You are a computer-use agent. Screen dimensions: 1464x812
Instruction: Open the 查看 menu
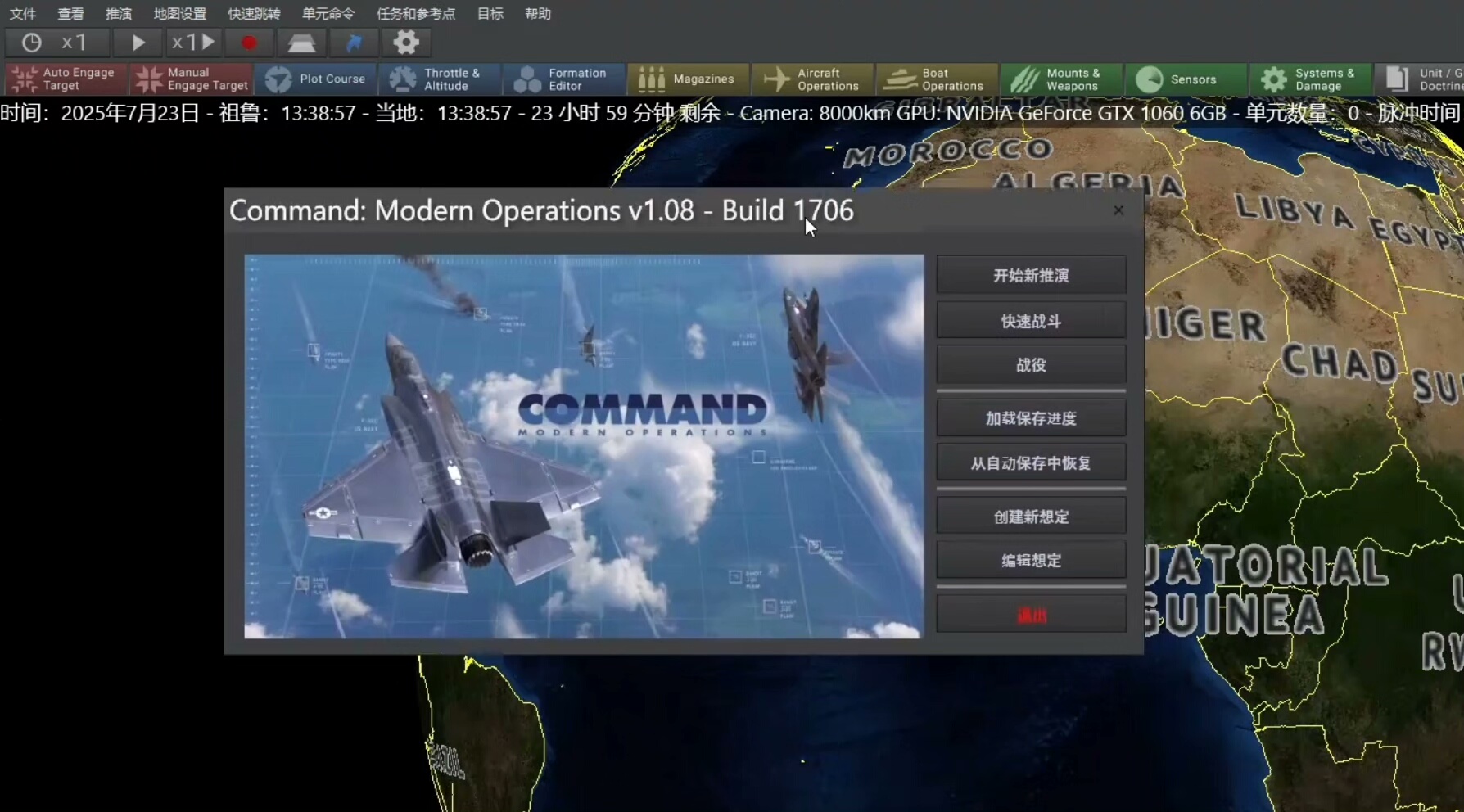pos(70,14)
